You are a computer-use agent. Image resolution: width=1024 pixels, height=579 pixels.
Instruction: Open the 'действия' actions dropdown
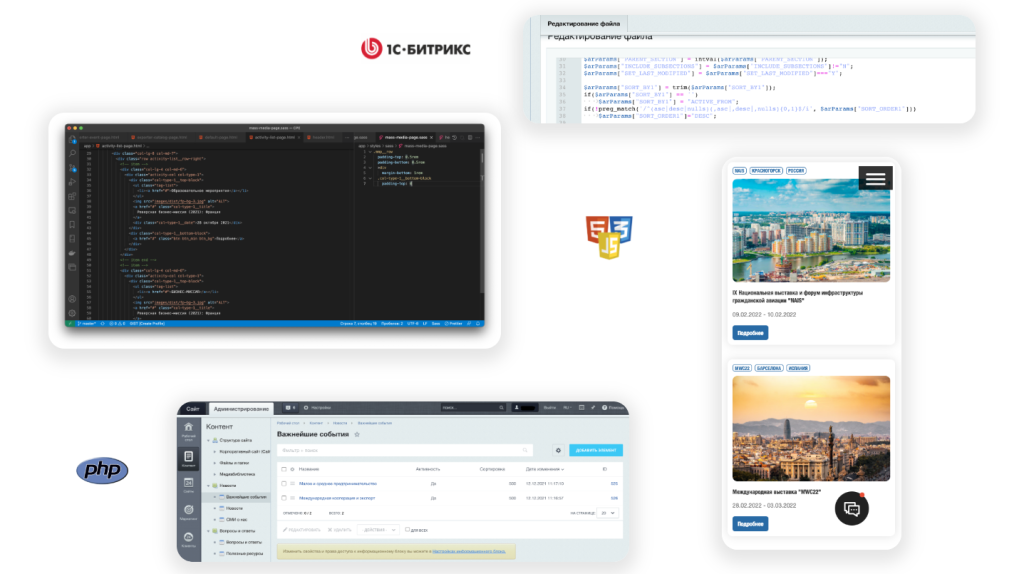378,529
